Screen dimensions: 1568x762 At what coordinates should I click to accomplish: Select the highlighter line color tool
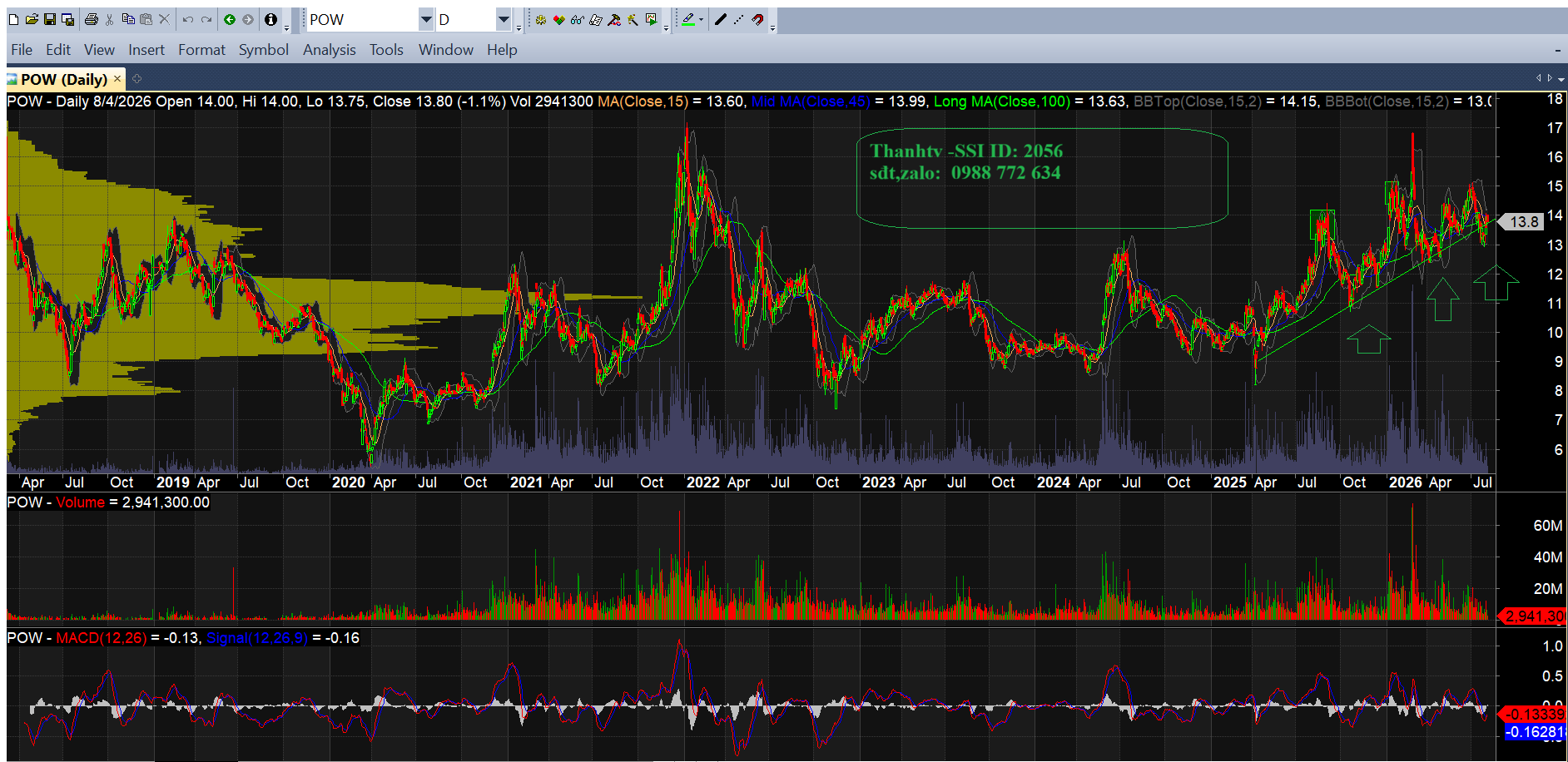point(688,19)
